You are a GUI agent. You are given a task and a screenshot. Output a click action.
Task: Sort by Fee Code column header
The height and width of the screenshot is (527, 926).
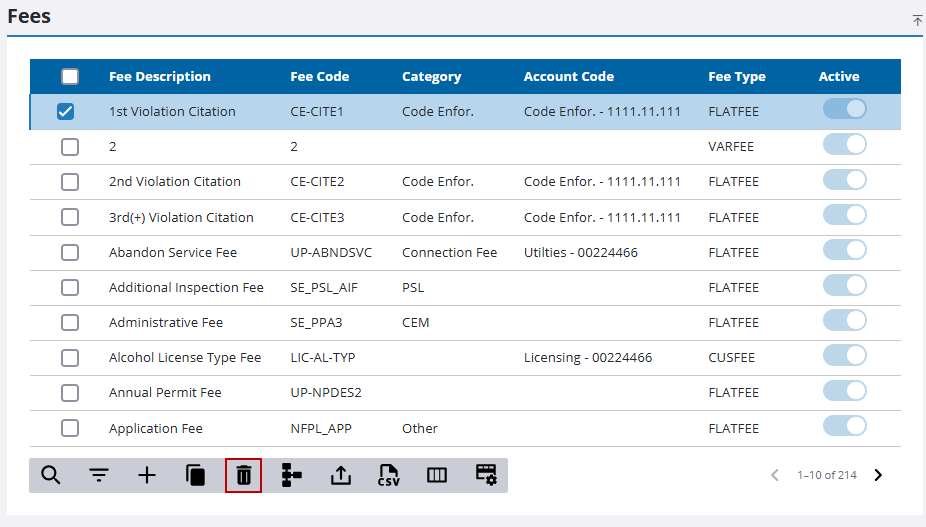[319, 77]
